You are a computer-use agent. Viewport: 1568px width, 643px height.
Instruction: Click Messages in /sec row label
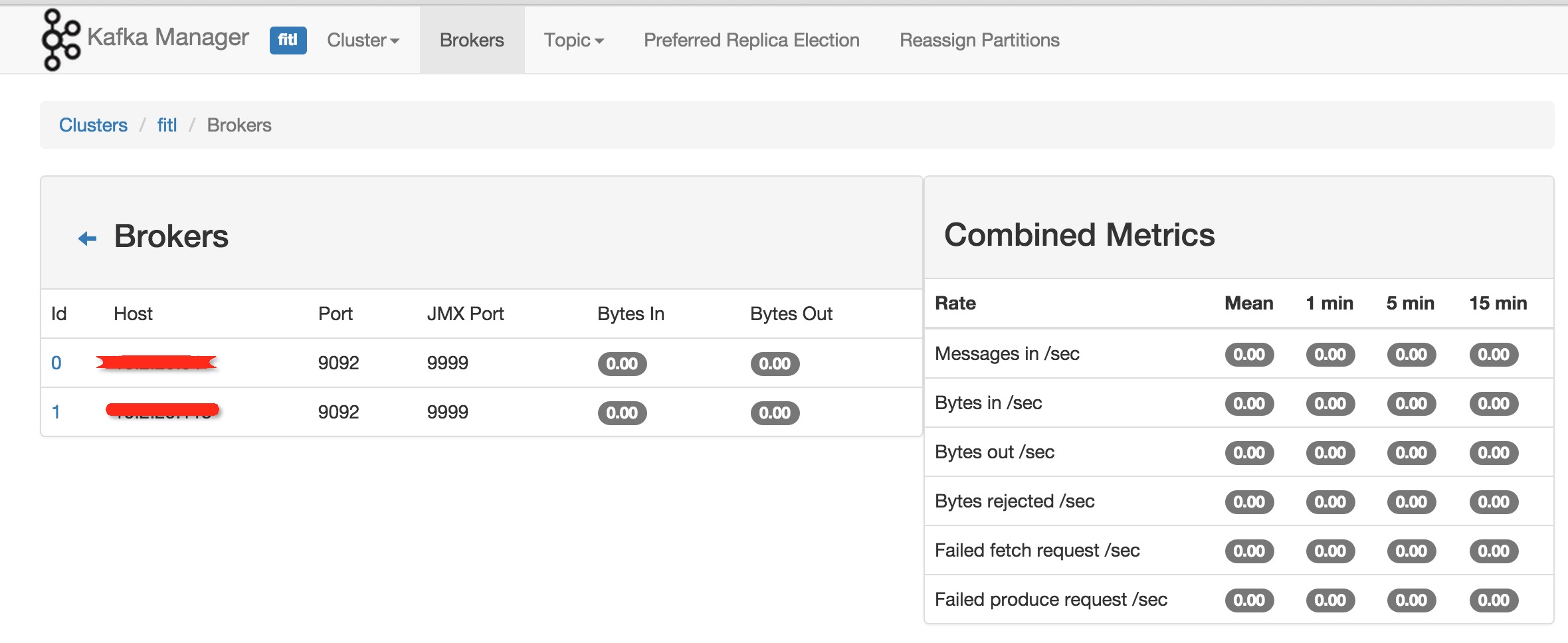(x=1007, y=353)
